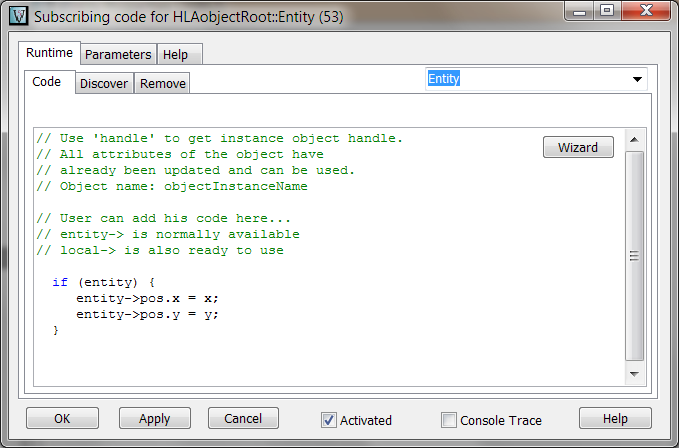Switch to the Remove sub-tab
Image resolution: width=679 pixels, height=448 pixels.
click(162, 84)
